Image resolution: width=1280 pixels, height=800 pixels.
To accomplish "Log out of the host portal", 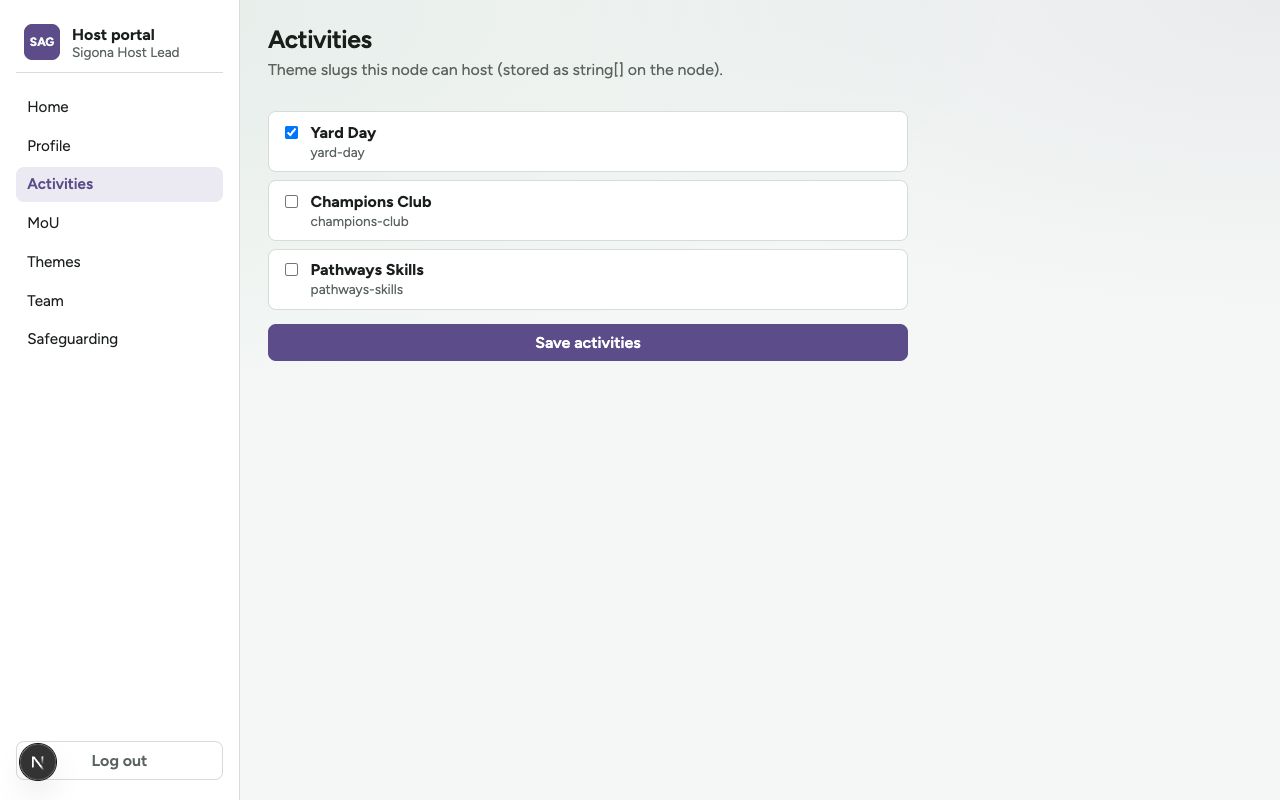I will (x=119, y=760).
